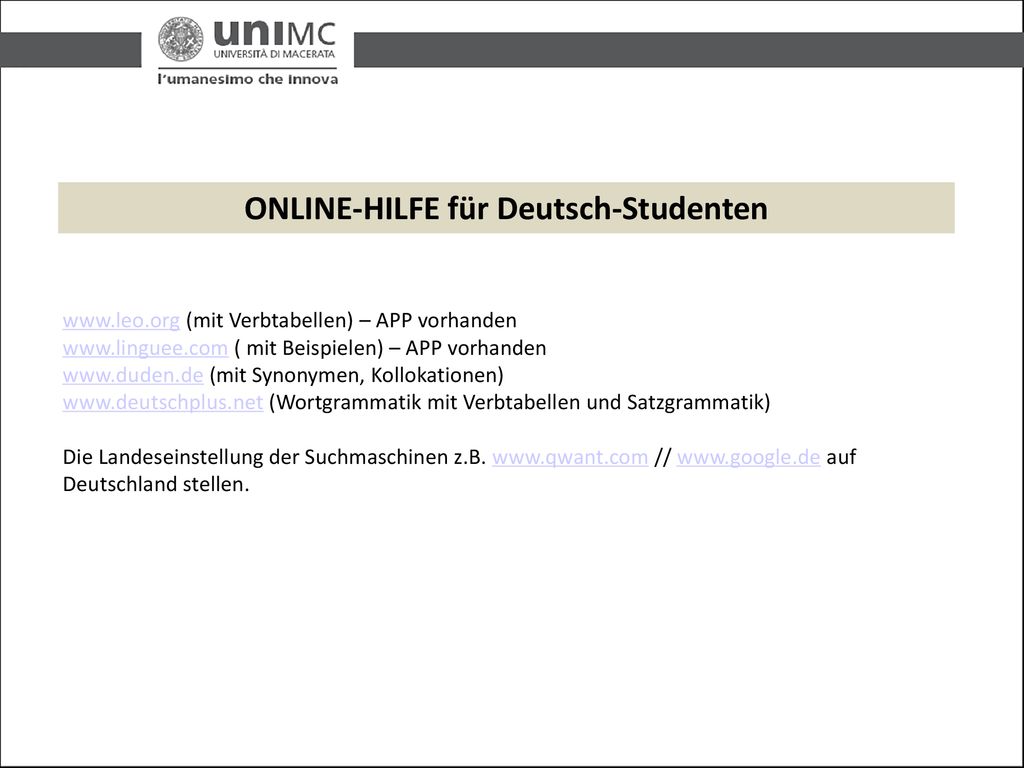The width and height of the screenshot is (1024, 768).
Task: Click the "Deutschland stellen." text line
Action: point(156,485)
